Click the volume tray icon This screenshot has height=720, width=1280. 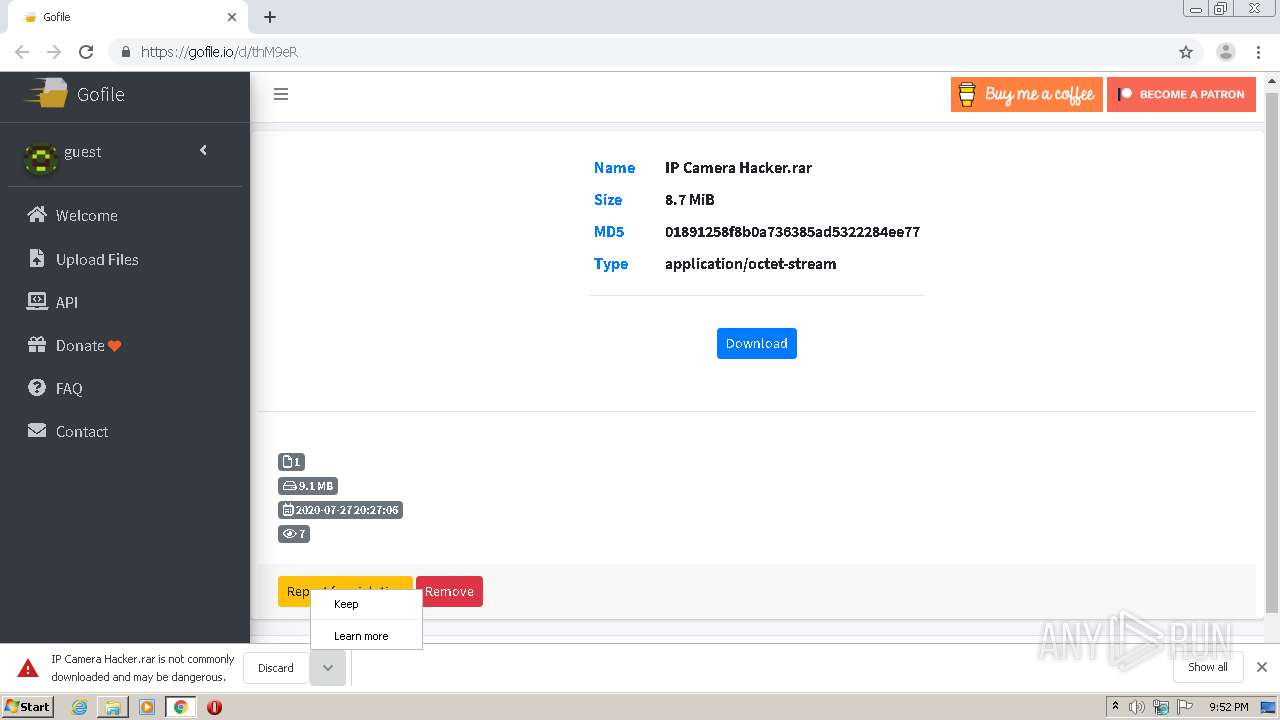point(1137,707)
